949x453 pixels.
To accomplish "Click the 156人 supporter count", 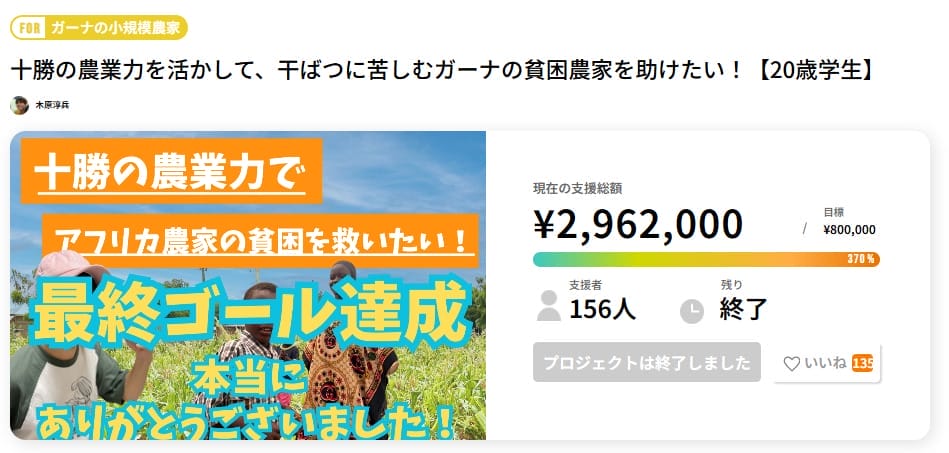I will pos(602,309).
